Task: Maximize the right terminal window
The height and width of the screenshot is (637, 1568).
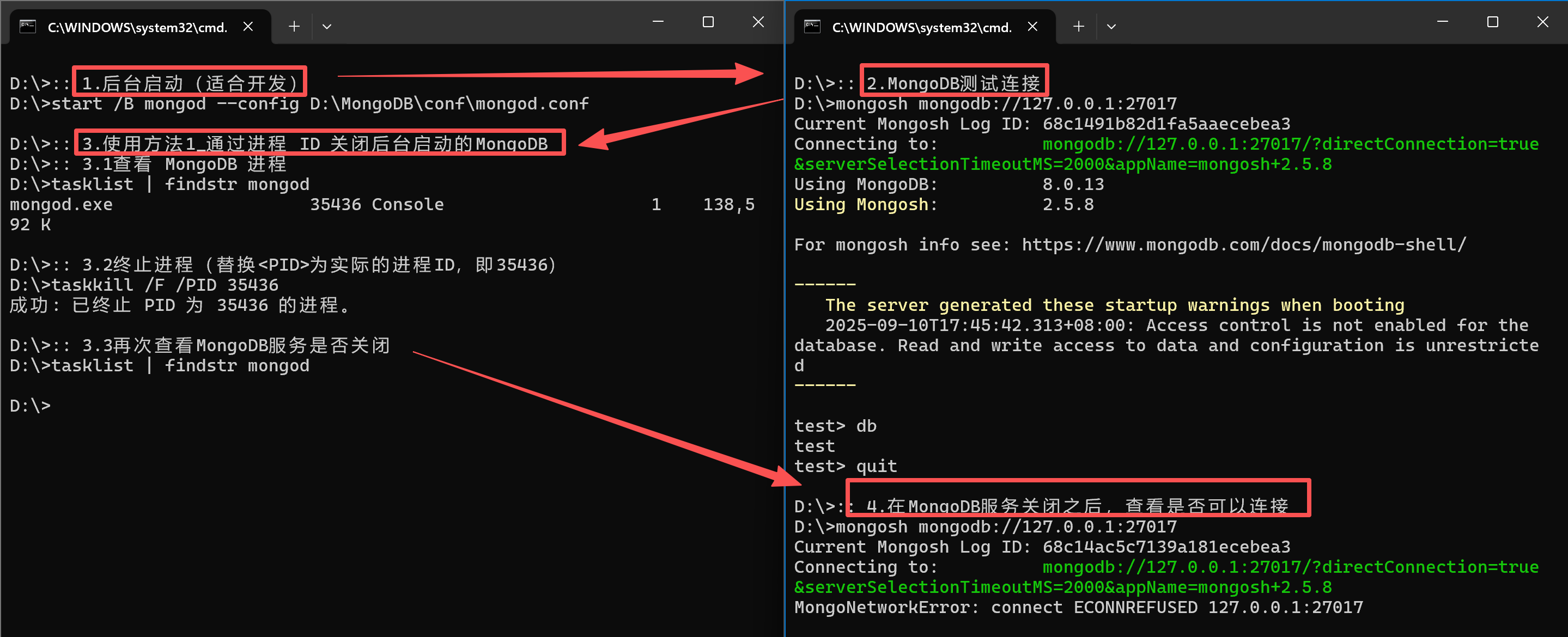Action: click(1492, 22)
